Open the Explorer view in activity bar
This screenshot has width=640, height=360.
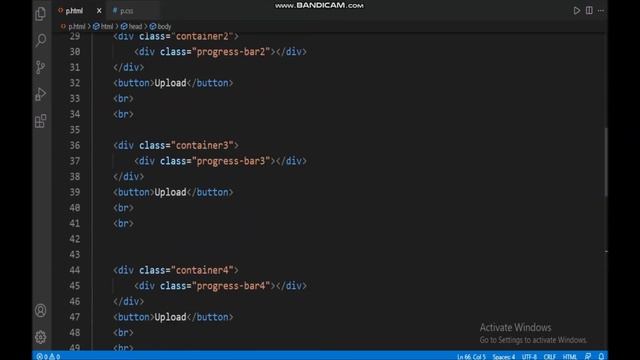coord(40,14)
